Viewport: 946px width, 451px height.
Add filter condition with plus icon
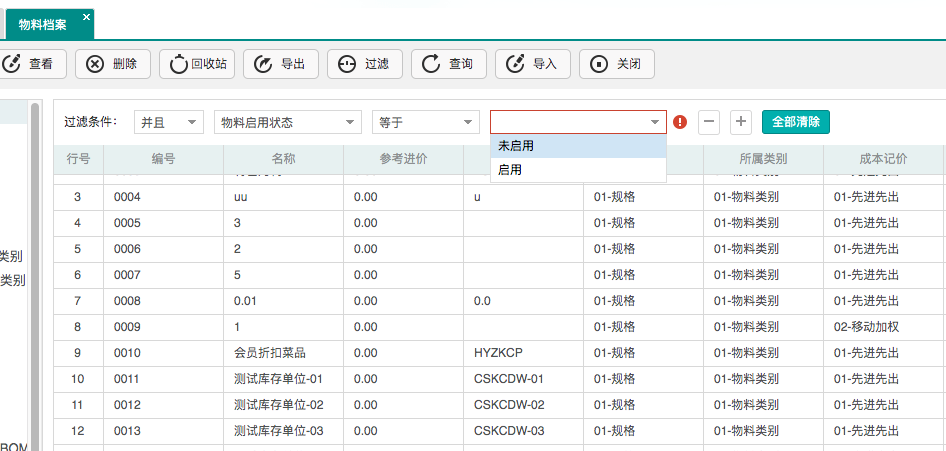(741, 122)
